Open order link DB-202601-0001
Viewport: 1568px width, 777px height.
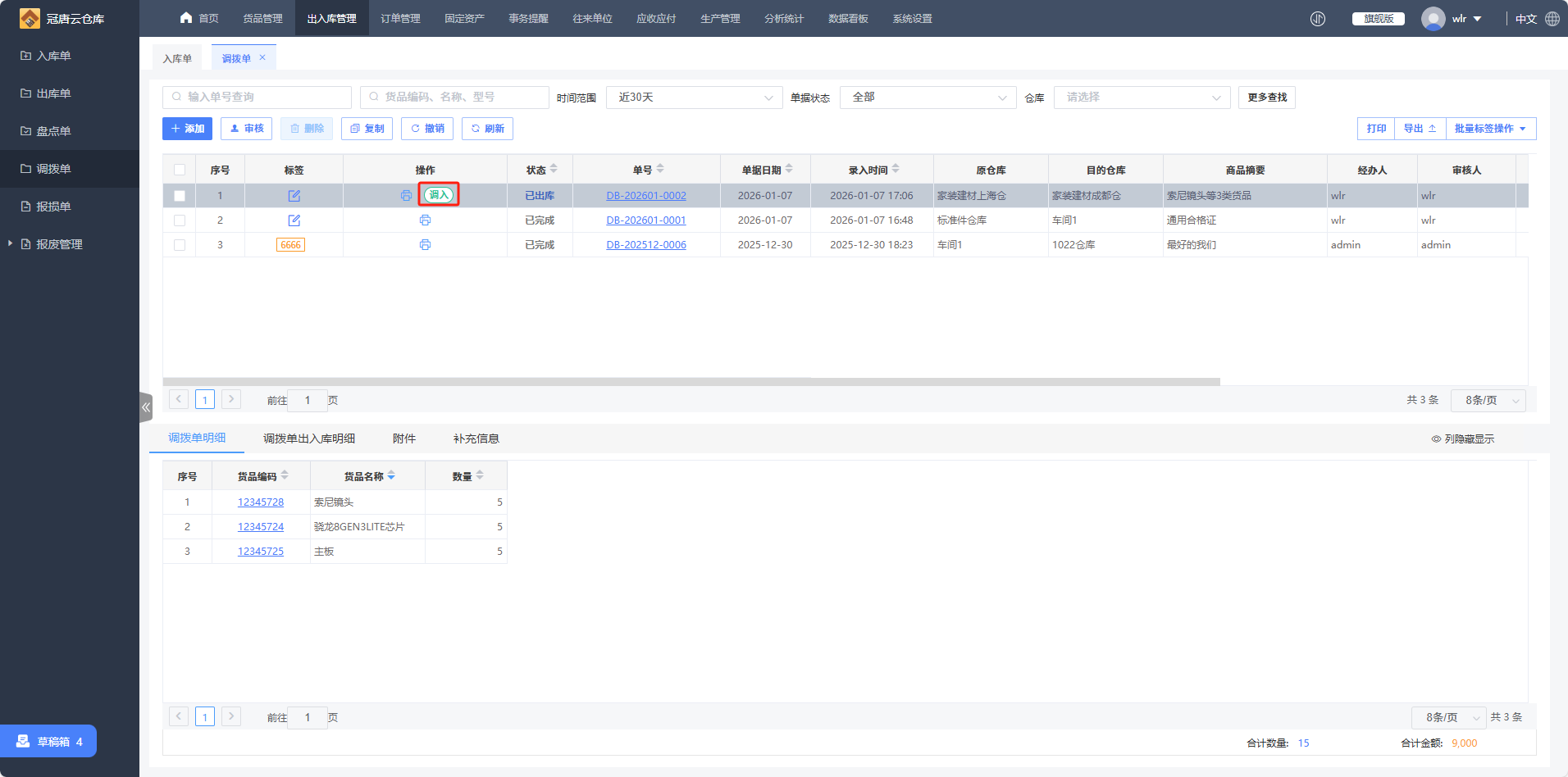(646, 220)
